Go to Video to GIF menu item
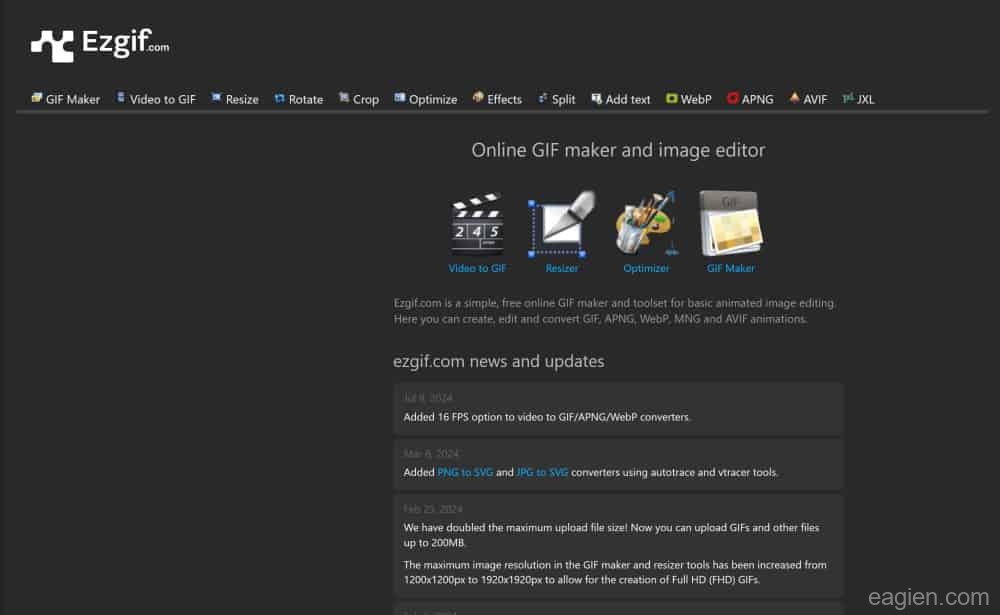 [x=156, y=99]
